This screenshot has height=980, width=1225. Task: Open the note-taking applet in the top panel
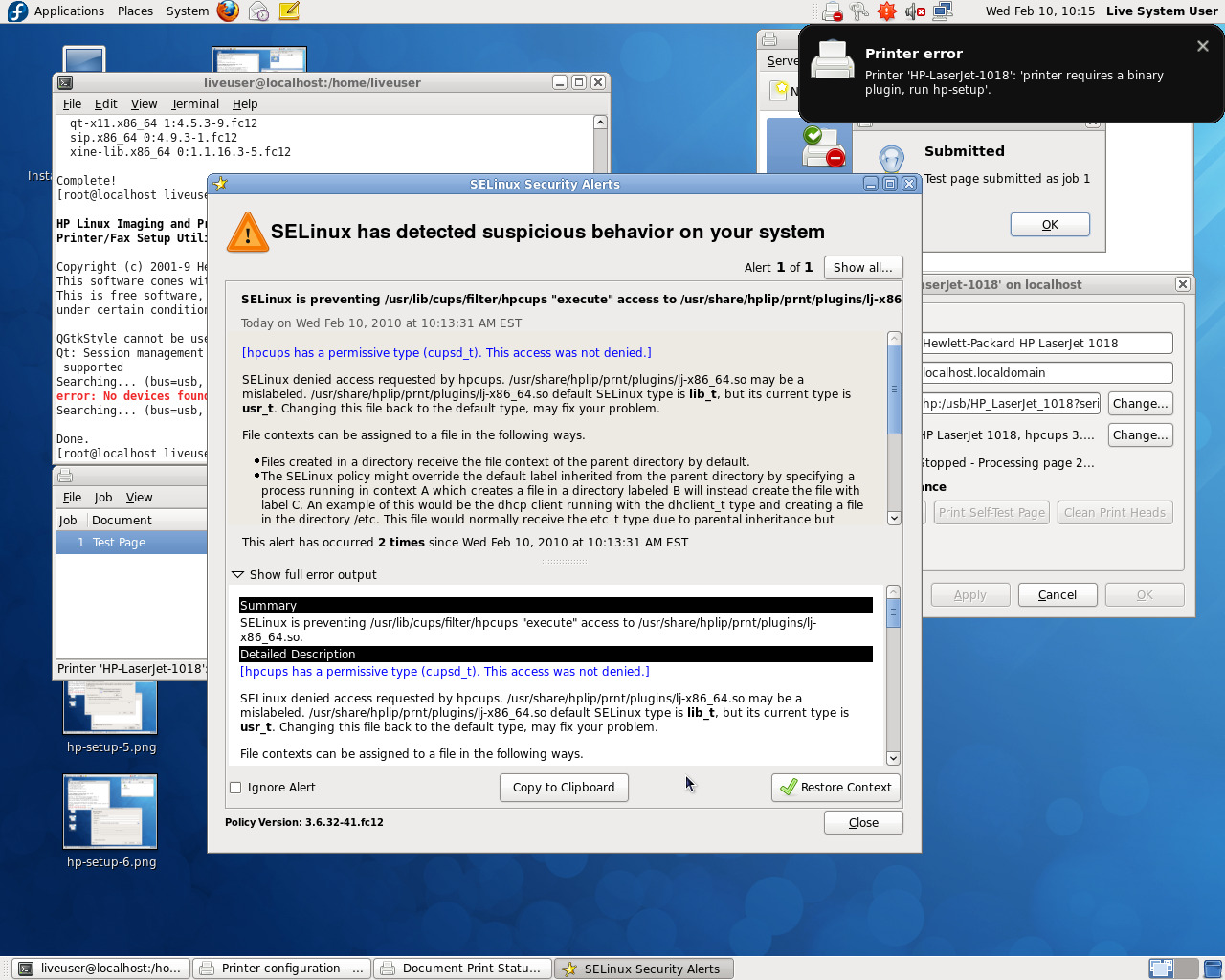[x=289, y=11]
